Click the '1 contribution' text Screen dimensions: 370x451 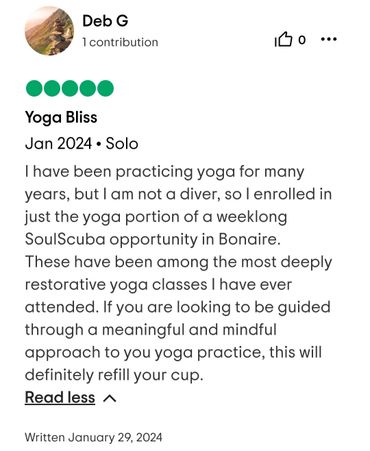pyautogui.click(x=120, y=42)
